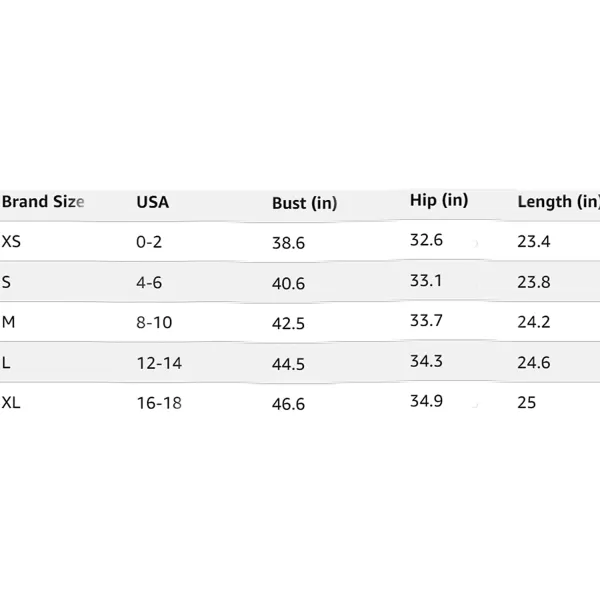Select hip value 34.9

click(426, 401)
